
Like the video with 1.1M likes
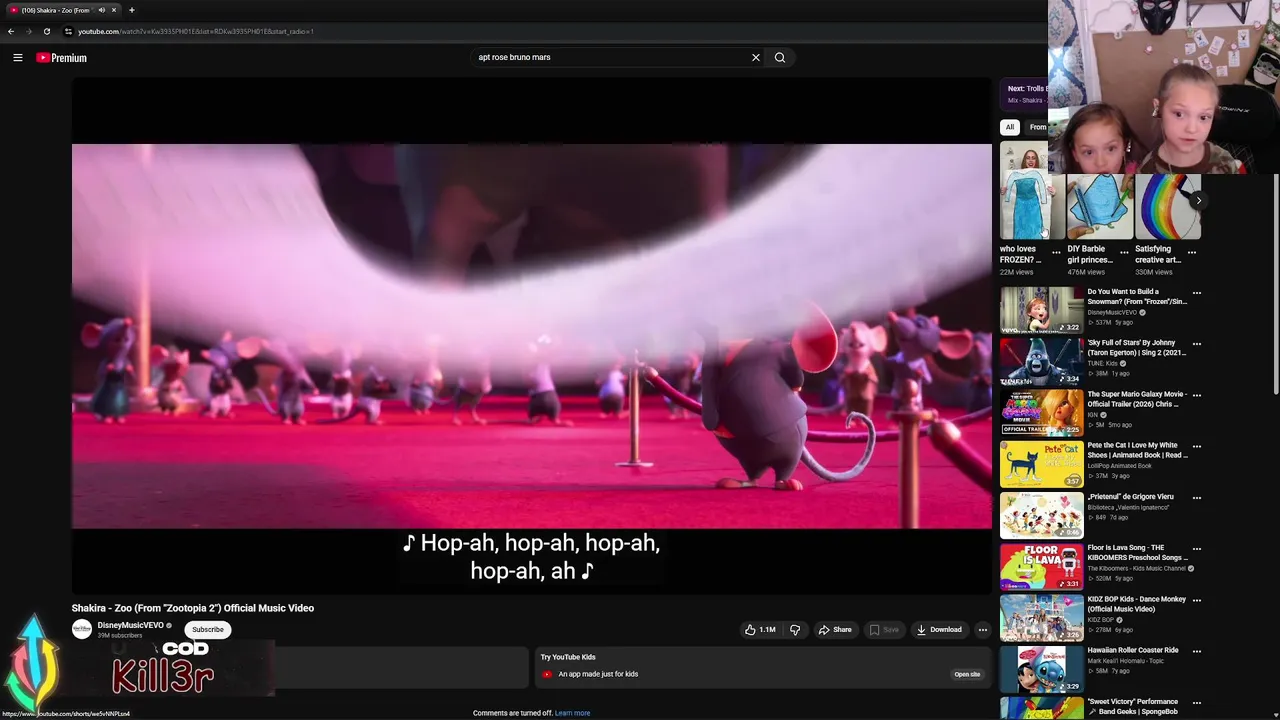pos(760,630)
